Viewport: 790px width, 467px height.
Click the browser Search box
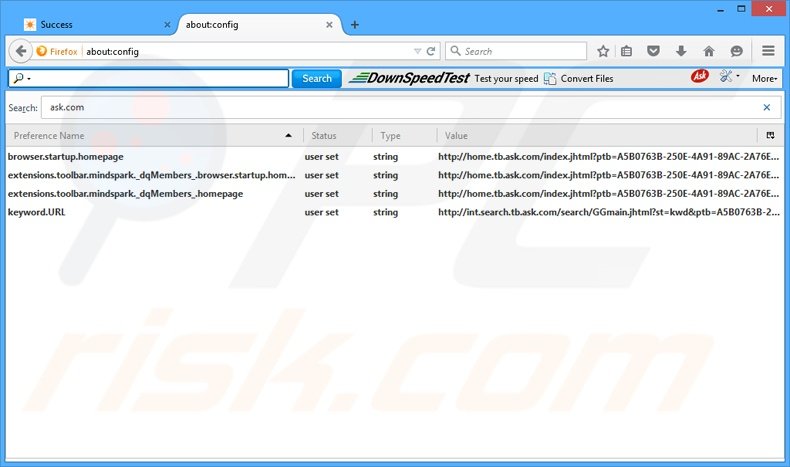click(x=516, y=51)
